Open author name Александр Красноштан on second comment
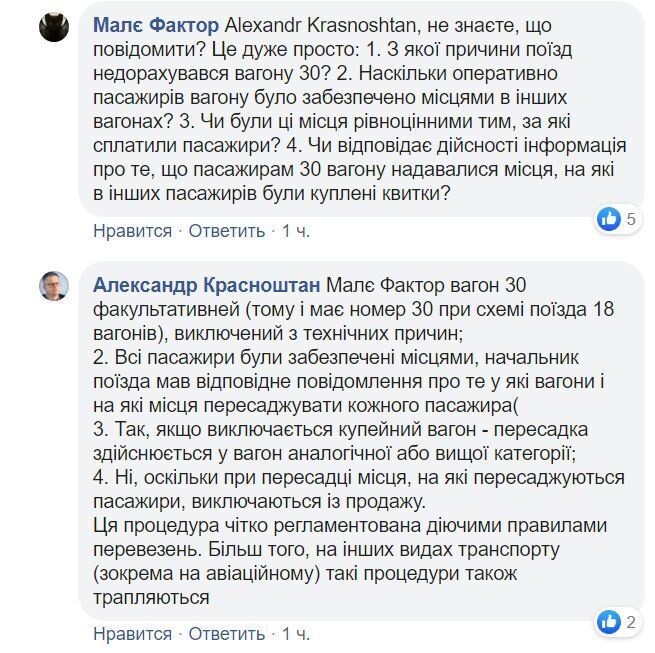Screen dimensions: 655x653 click(x=207, y=284)
